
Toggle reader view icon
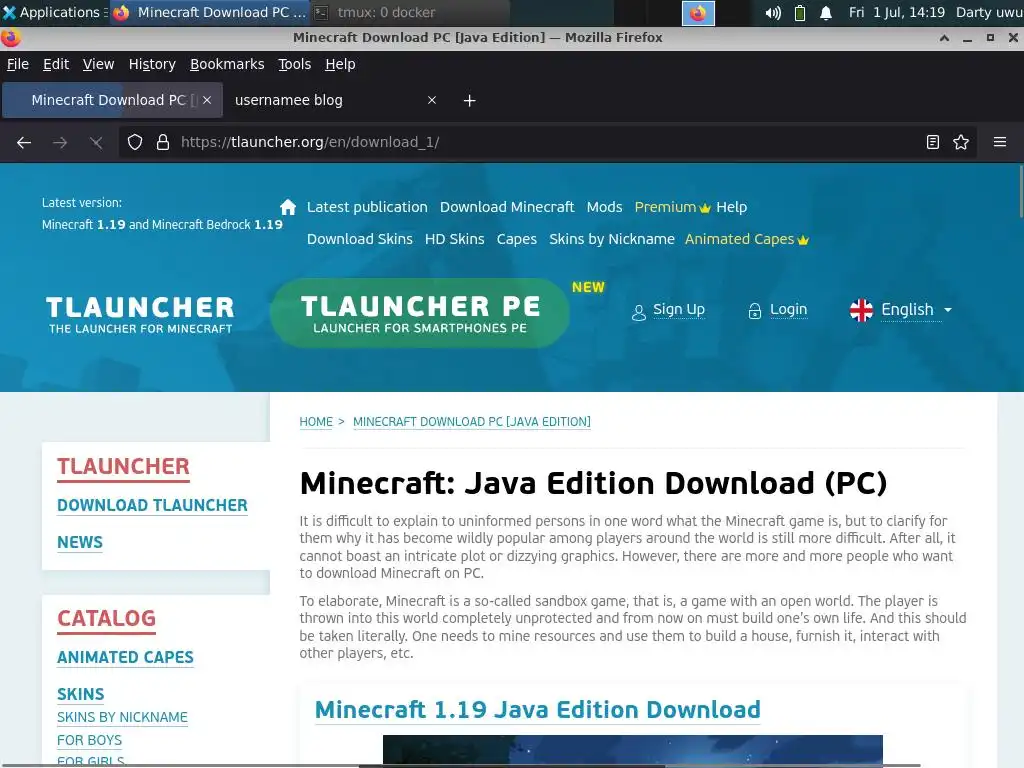coord(933,142)
